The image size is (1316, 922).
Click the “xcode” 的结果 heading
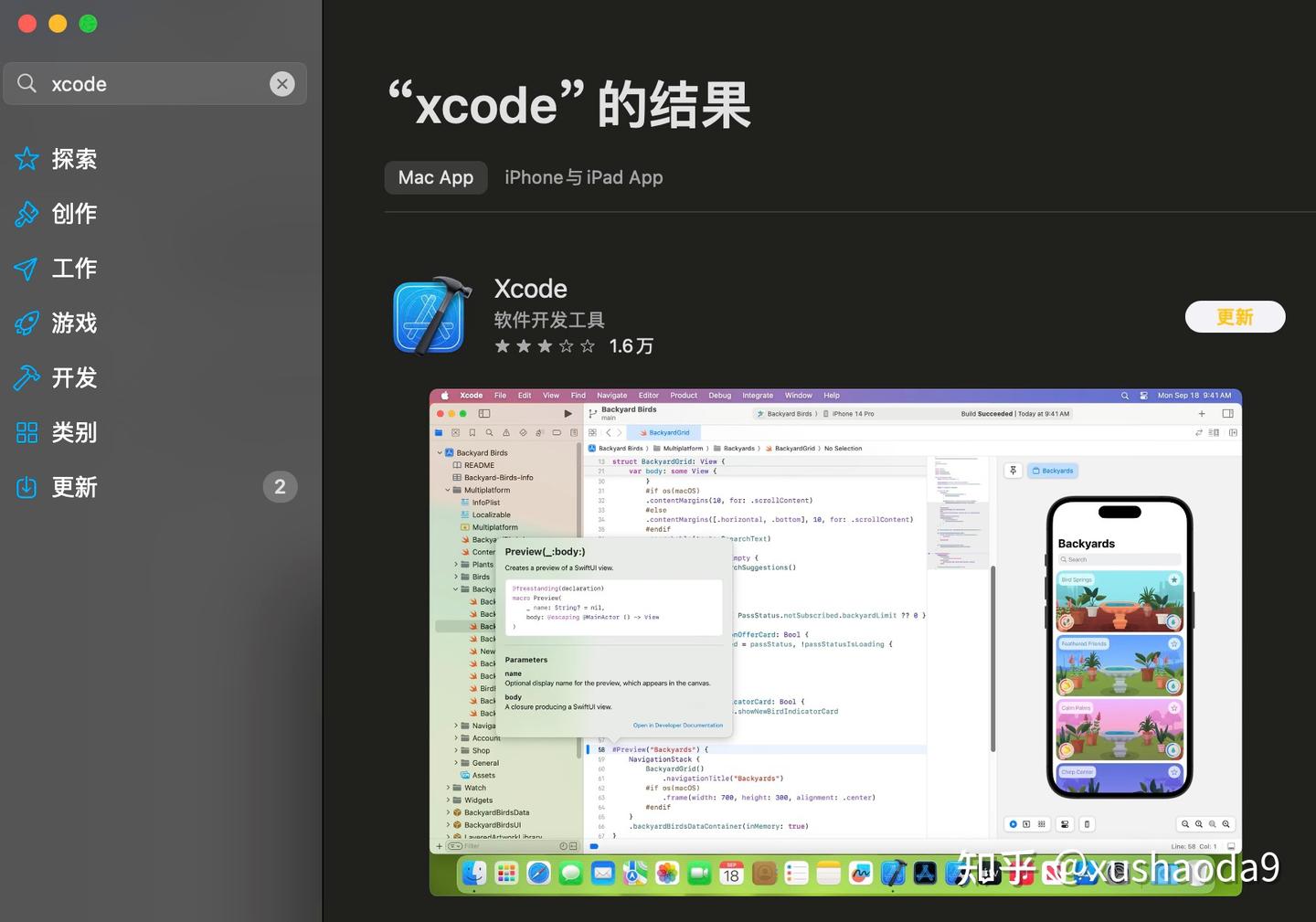(x=569, y=105)
